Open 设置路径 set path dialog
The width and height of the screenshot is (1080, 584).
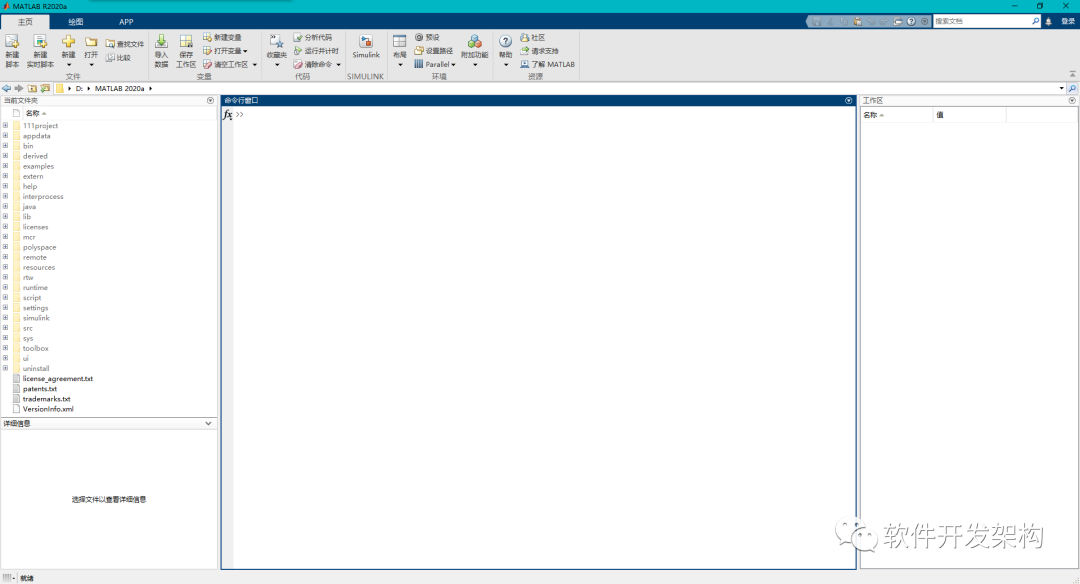(x=433, y=51)
